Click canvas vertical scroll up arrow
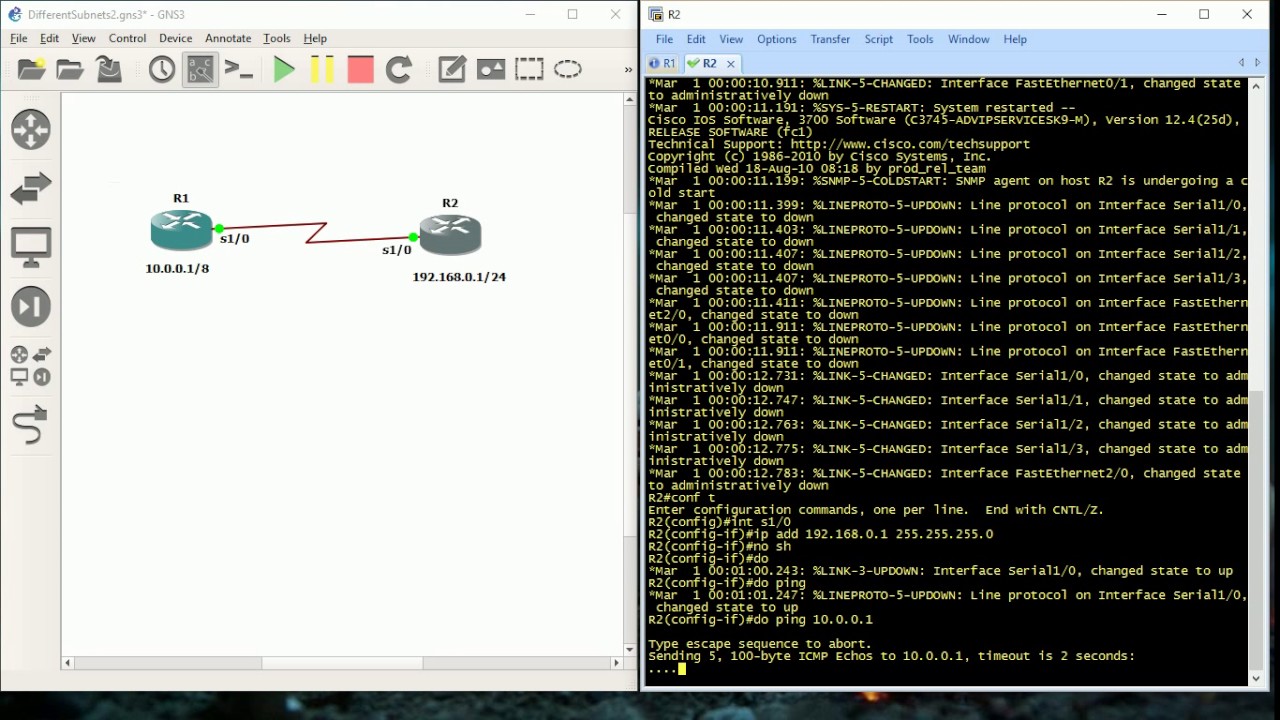The width and height of the screenshot is (1280, 720). tap(629, 99)
